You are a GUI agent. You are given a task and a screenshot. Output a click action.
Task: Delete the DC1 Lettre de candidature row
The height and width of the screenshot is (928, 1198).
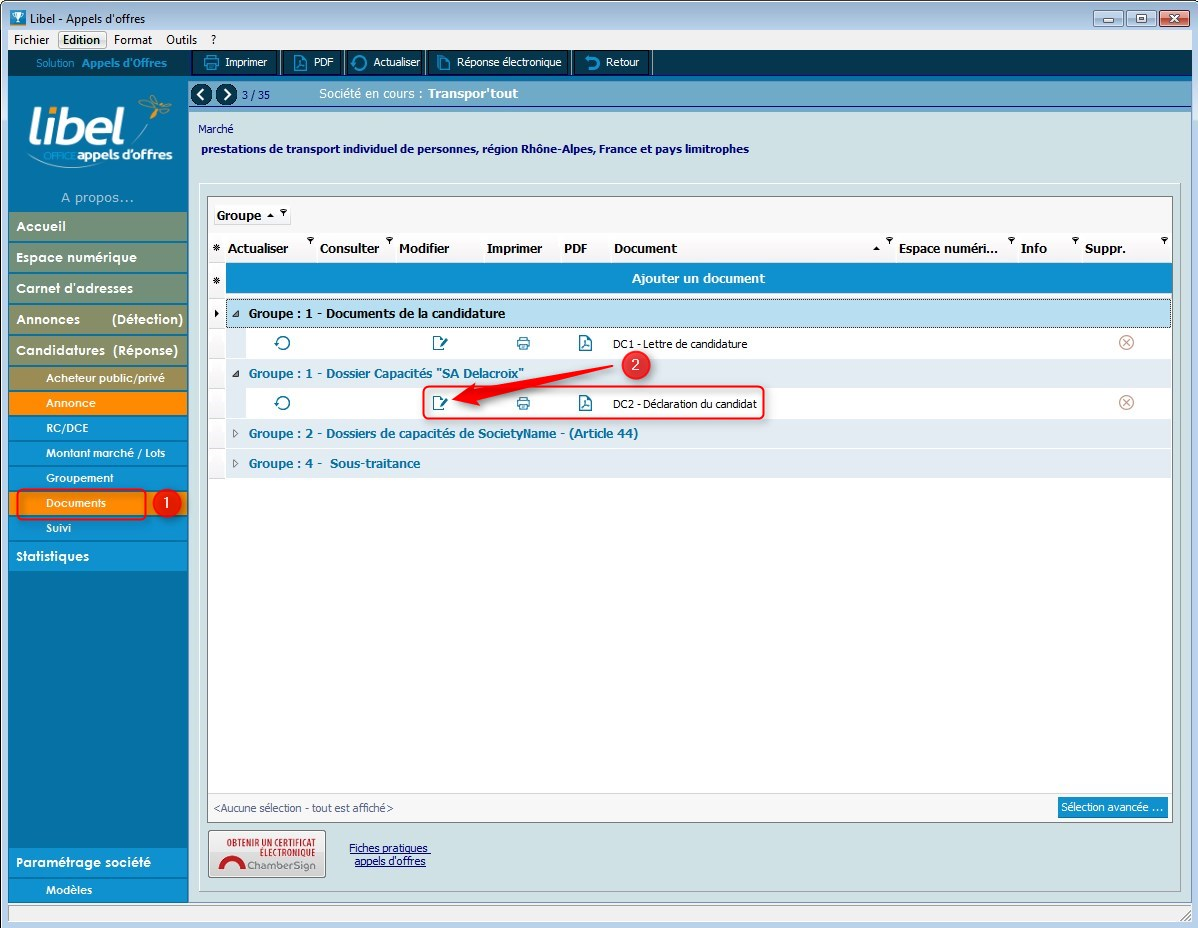[x=1125, y=342]
